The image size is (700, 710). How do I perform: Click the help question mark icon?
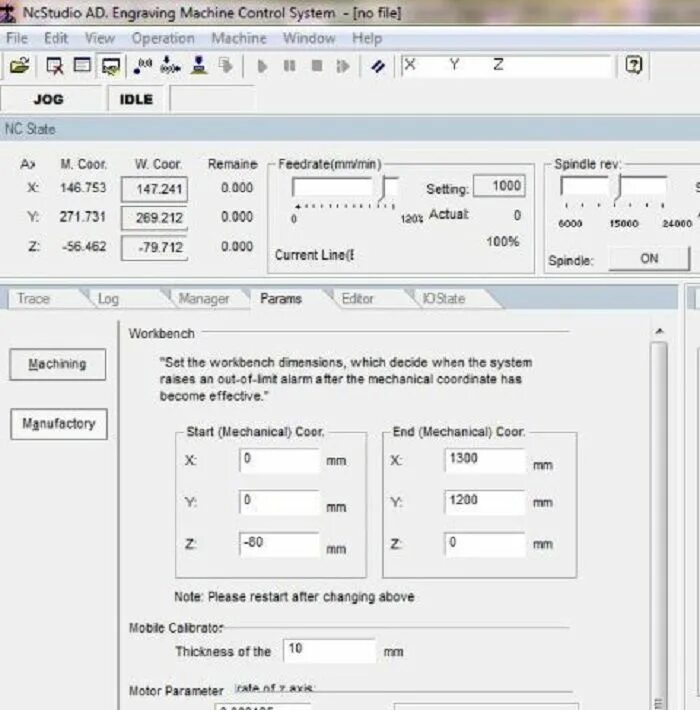point(633,65)
